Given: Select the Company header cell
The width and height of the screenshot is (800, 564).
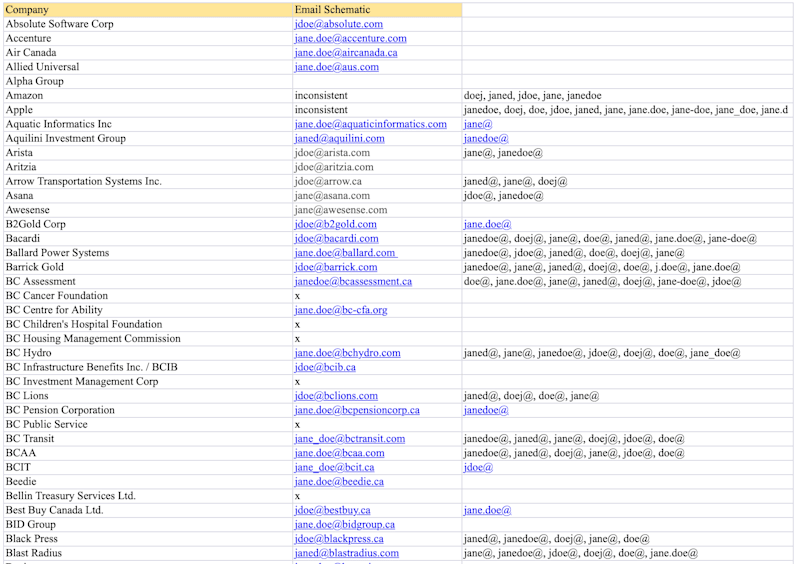Looking at the screenshot, I should tap(148, 10).
